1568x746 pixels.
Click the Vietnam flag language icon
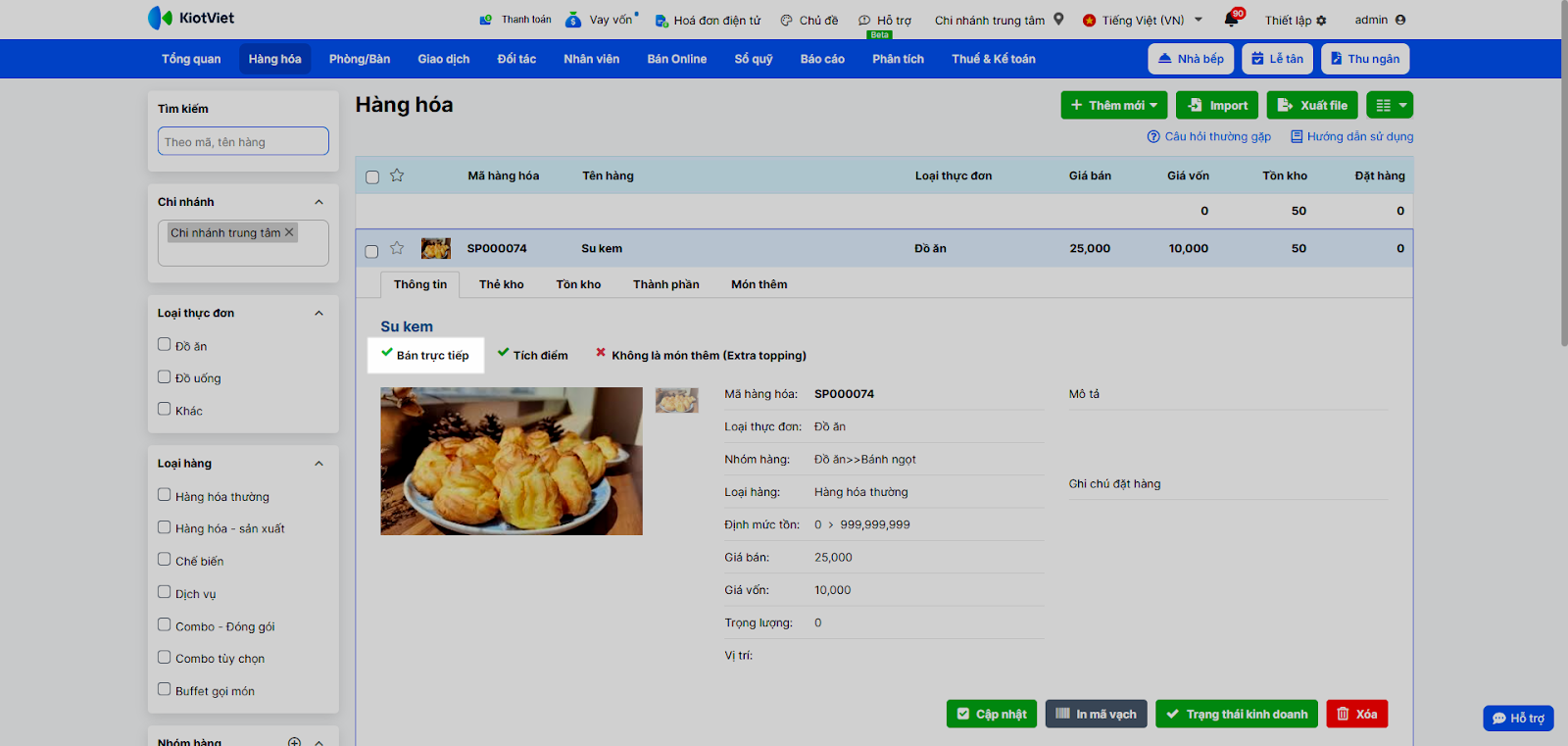pyautogui.click(x=1089, y=21)
